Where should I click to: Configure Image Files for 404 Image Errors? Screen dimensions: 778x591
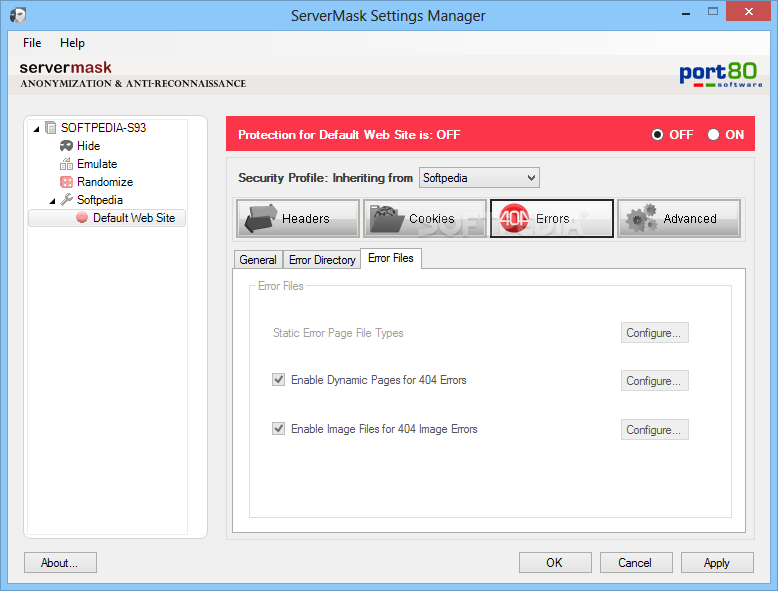point(654,430)
